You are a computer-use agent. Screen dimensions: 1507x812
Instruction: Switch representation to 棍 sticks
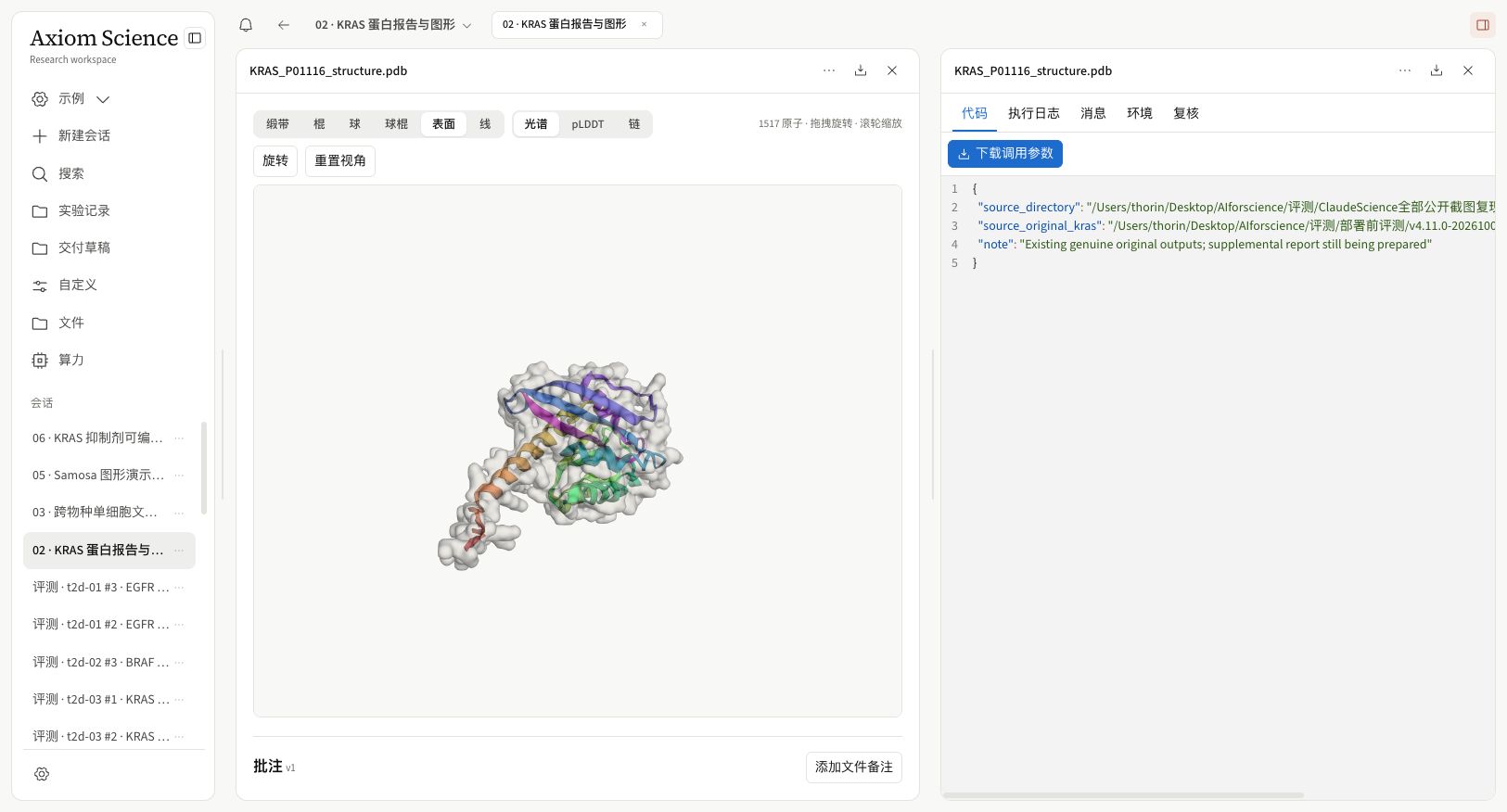[319, 124]
